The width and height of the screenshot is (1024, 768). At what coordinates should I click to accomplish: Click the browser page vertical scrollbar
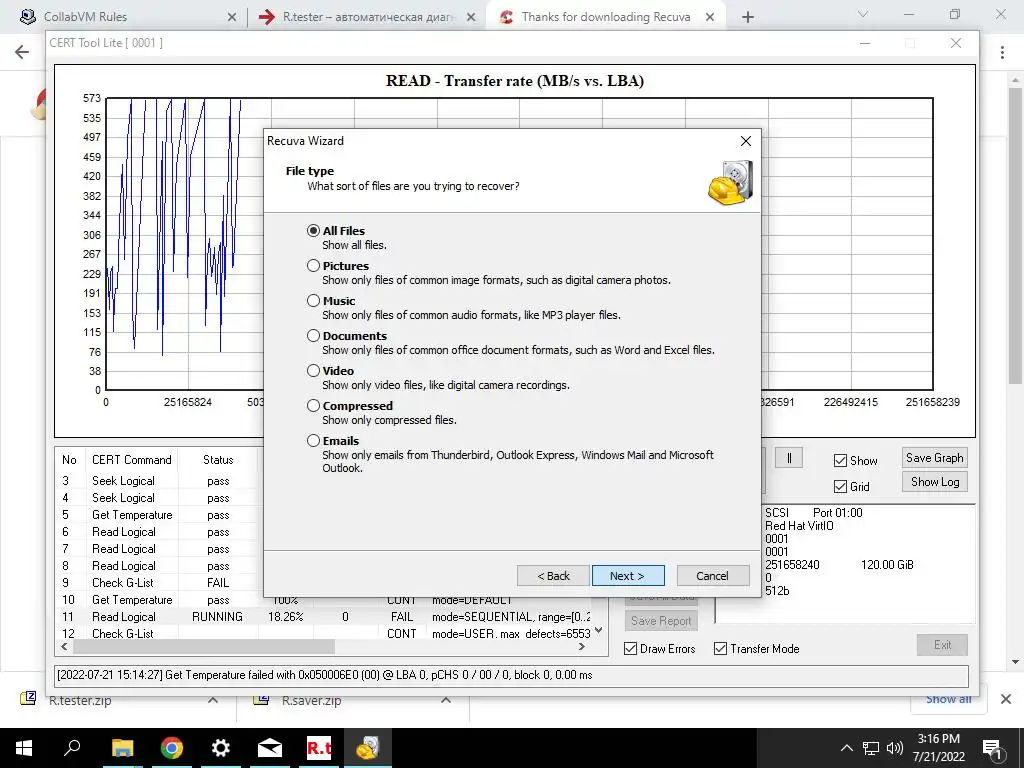pos(1015,235)
